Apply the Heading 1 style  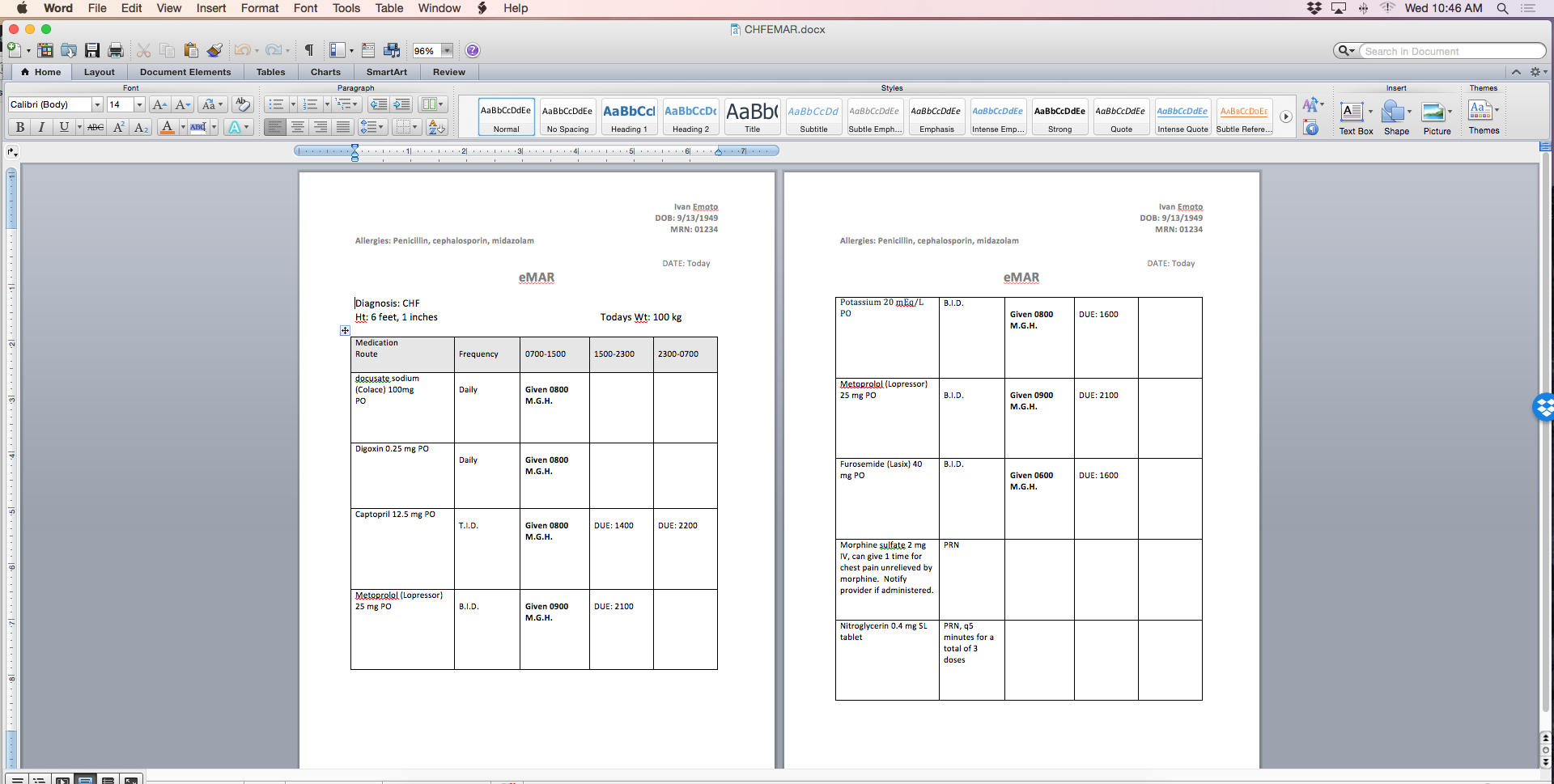629,117
